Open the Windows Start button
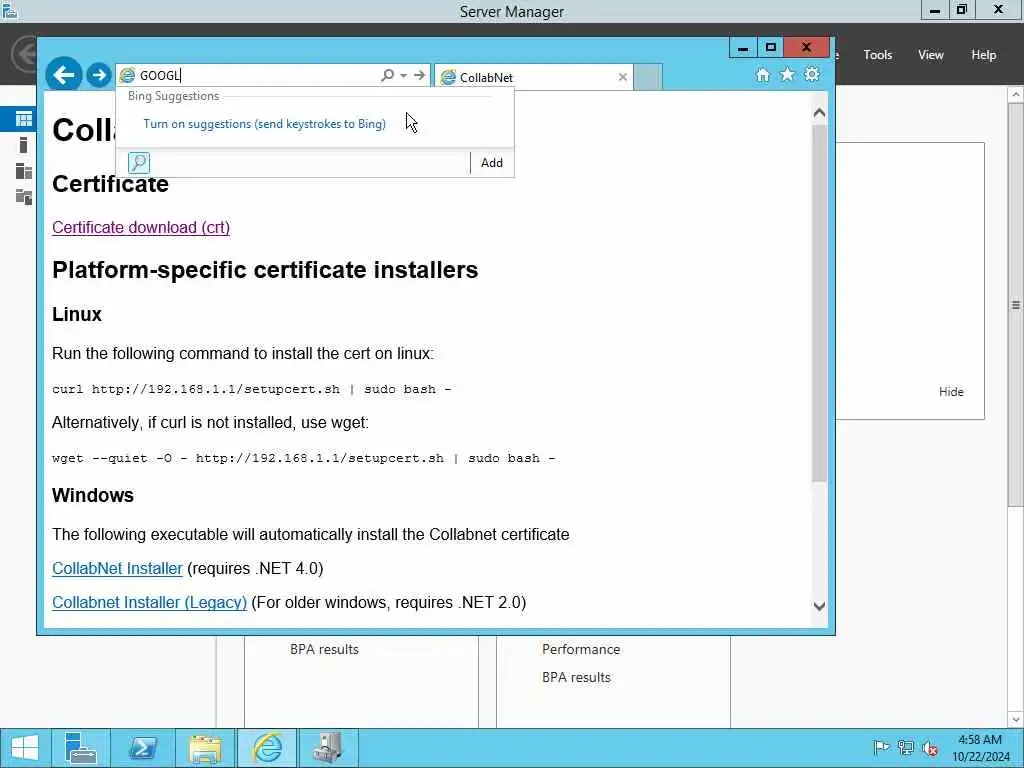This screenshot has height=768, width=1024. pyautogui.click(x=25, y=748)
